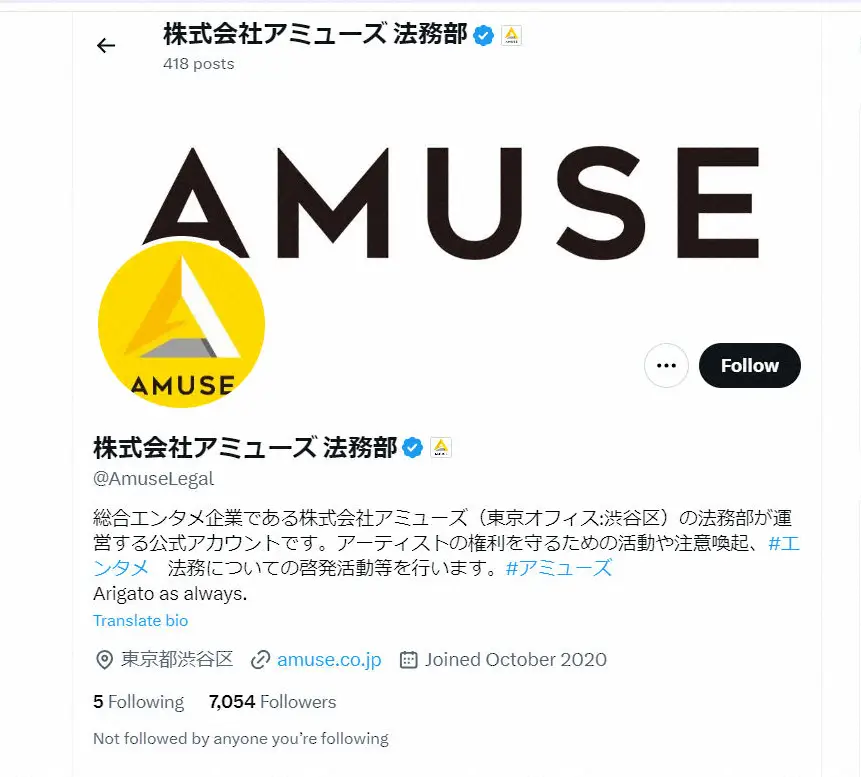Click the 418 posts count

pyautogui.click(x=198, y=64)
